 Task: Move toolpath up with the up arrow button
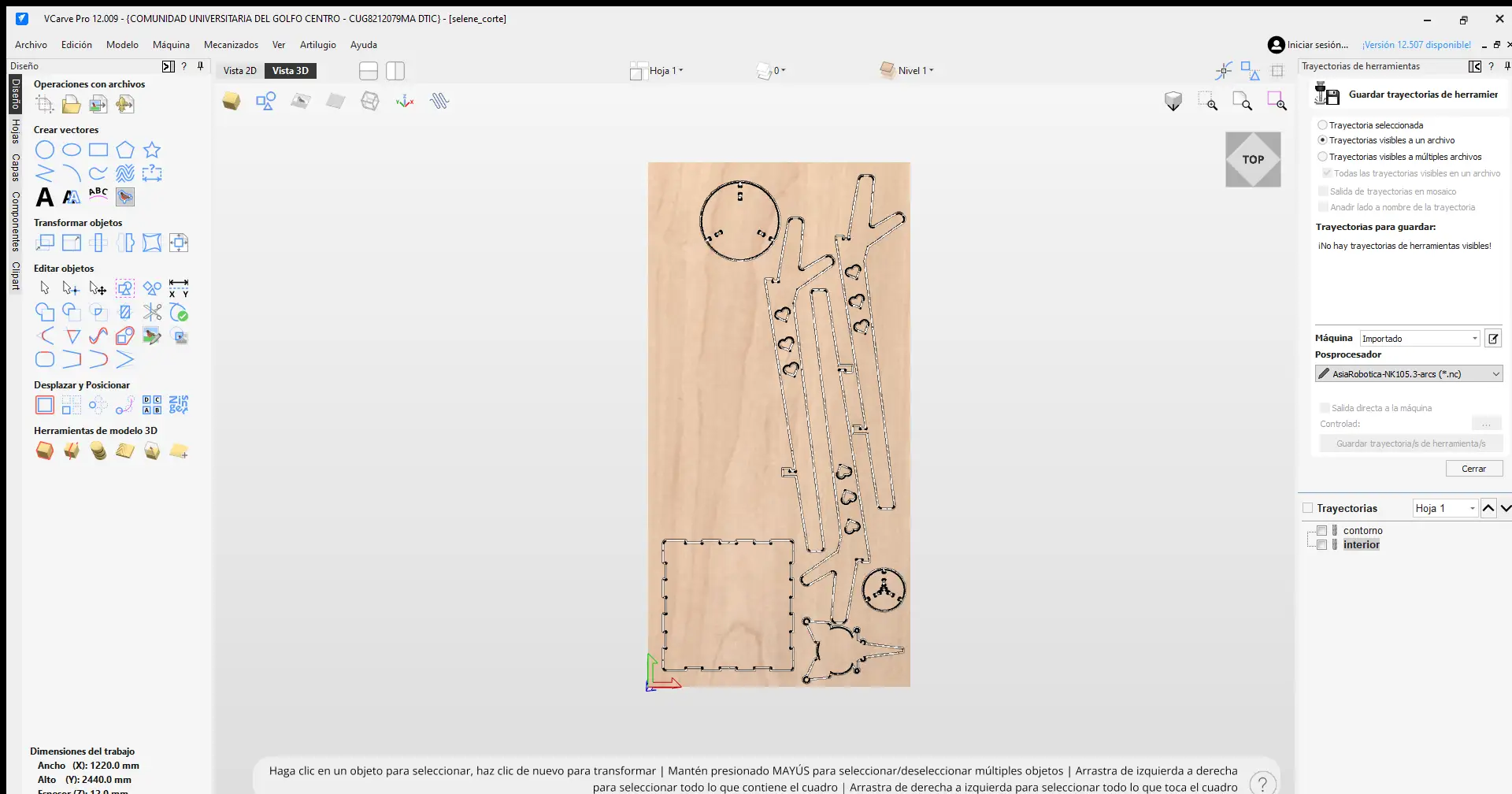(x=1488, y=508)
